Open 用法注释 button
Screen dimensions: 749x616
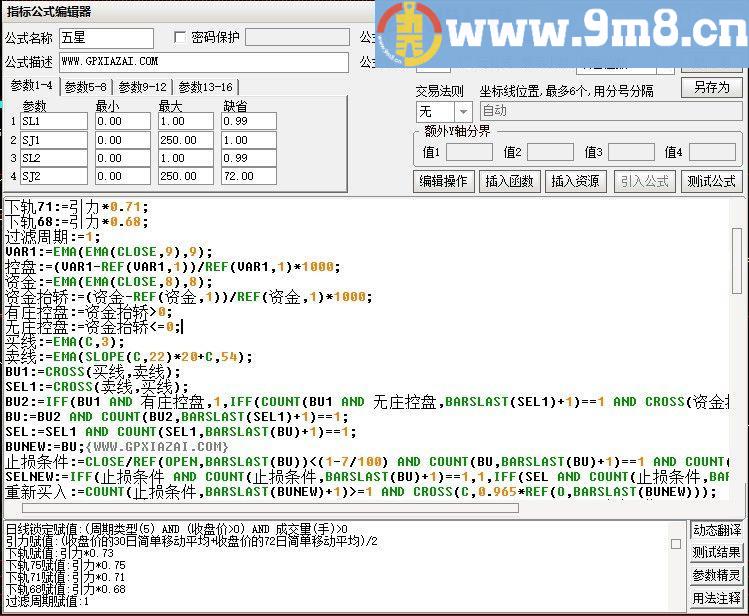tap(717, 598)
